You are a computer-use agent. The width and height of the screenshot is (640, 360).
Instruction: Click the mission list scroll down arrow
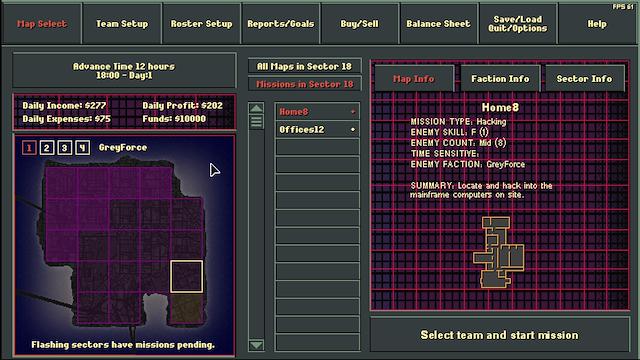[x=256, y=345]
